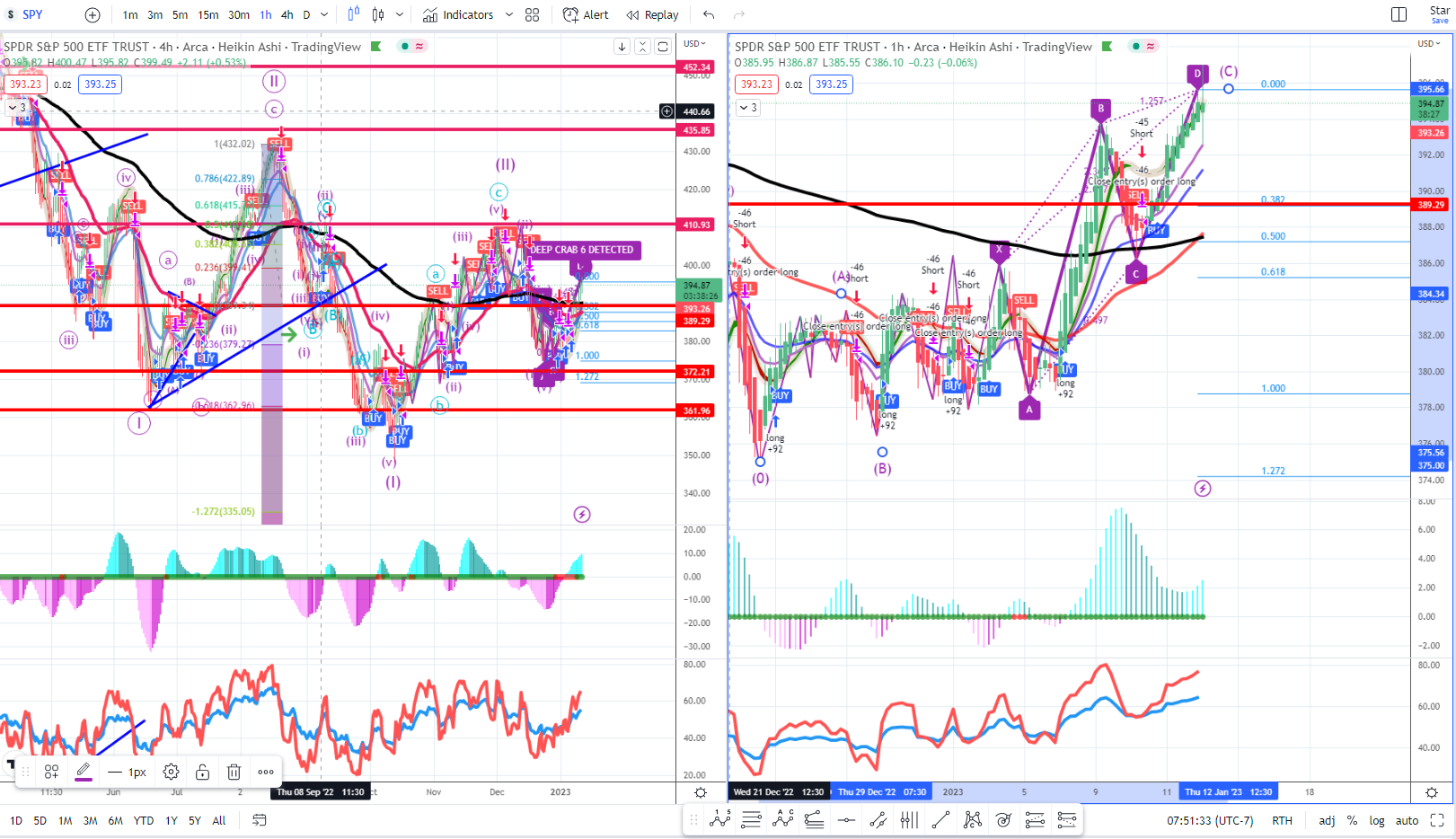1456x839 pixels.
Task: Select the 4h timeframe
Action: (x=287, y=14)
